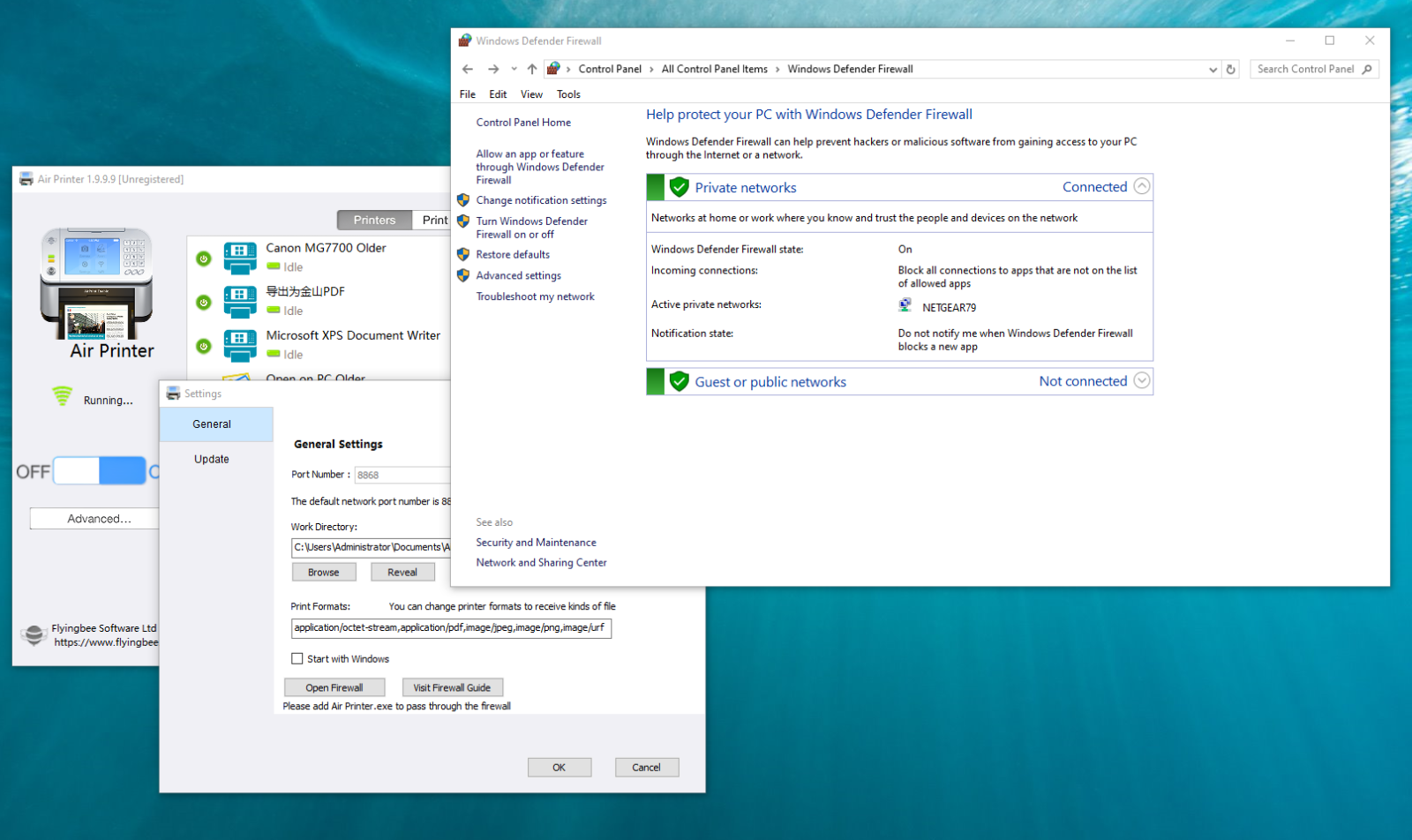Viewport: 1412px width, 840px height.
Task: Open address bar history dropdown
Action: 1213,69
